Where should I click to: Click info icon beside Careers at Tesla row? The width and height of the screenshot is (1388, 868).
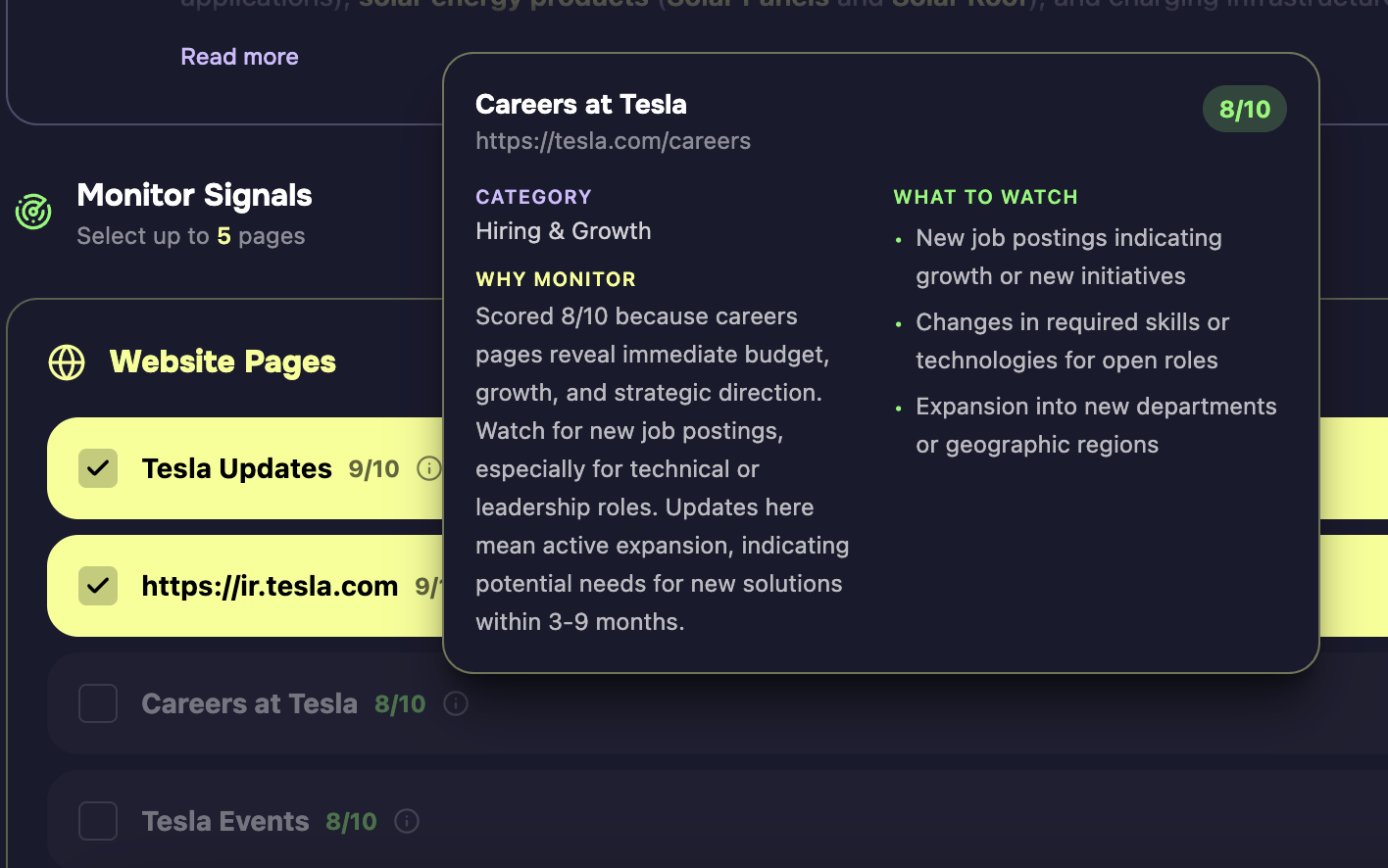(456, 703)
